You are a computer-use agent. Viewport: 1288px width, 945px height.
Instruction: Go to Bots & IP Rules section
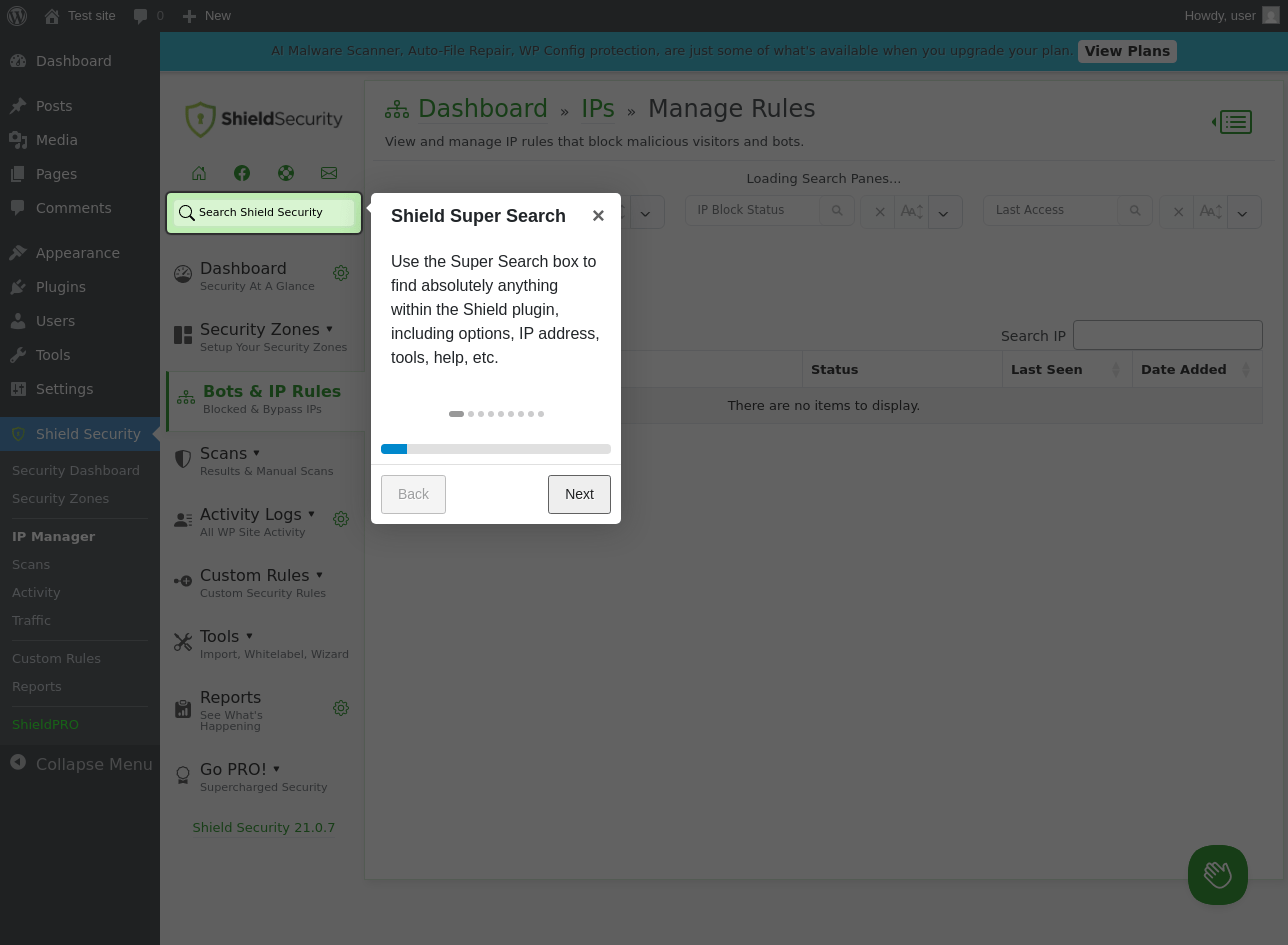pyautogui.click(x=264, y=399)
